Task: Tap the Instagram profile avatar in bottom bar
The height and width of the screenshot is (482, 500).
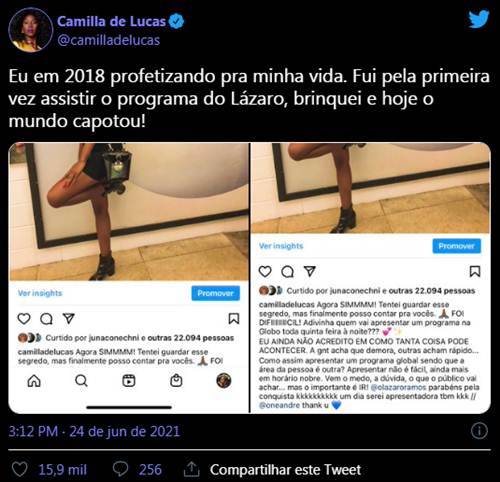Action: click(x=224, y=380)
